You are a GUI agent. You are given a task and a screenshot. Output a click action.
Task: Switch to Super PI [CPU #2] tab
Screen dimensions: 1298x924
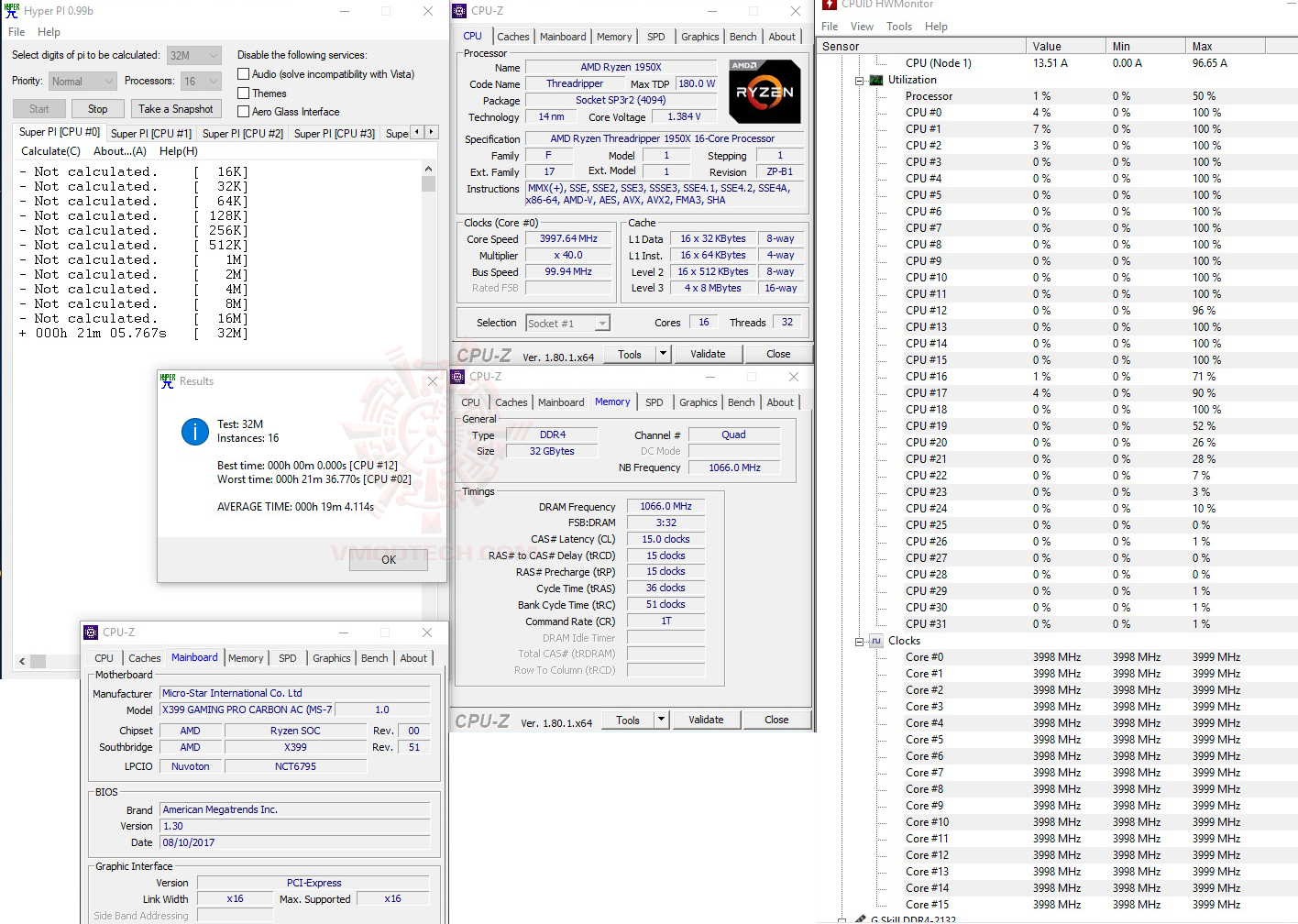coord(243,133)
